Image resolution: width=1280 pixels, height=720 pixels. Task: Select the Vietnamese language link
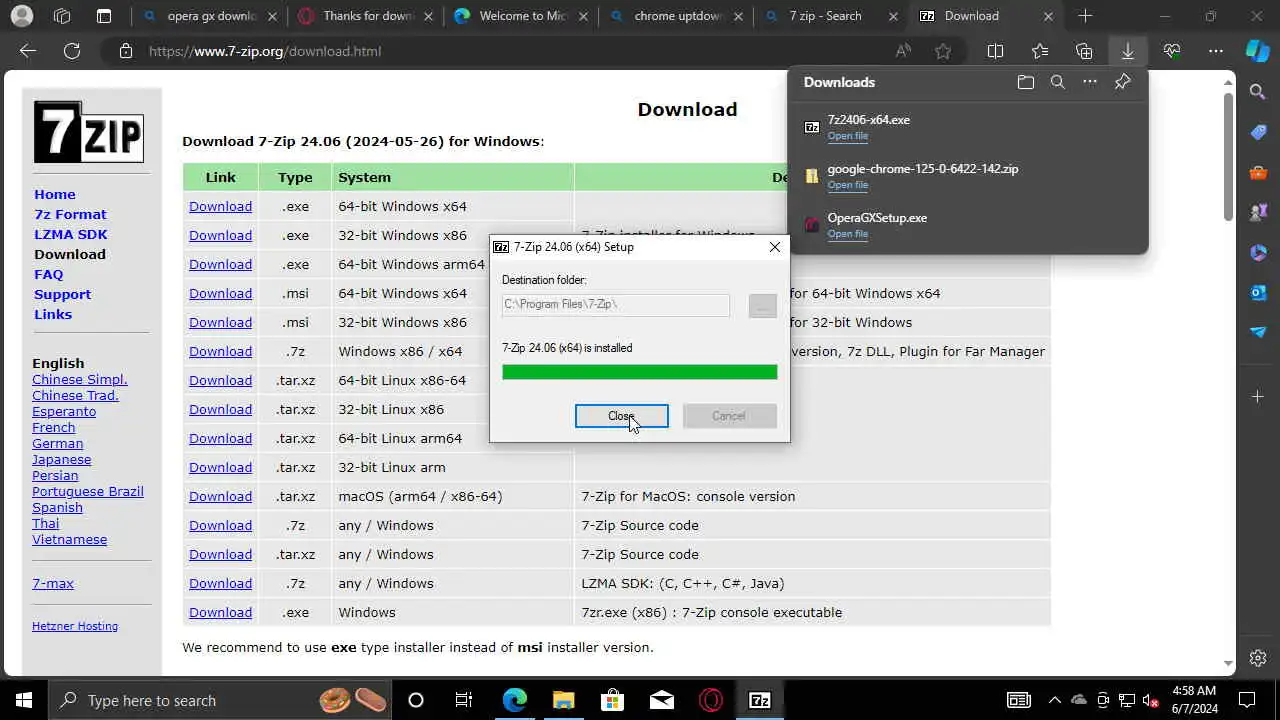[x=69, y=539]
